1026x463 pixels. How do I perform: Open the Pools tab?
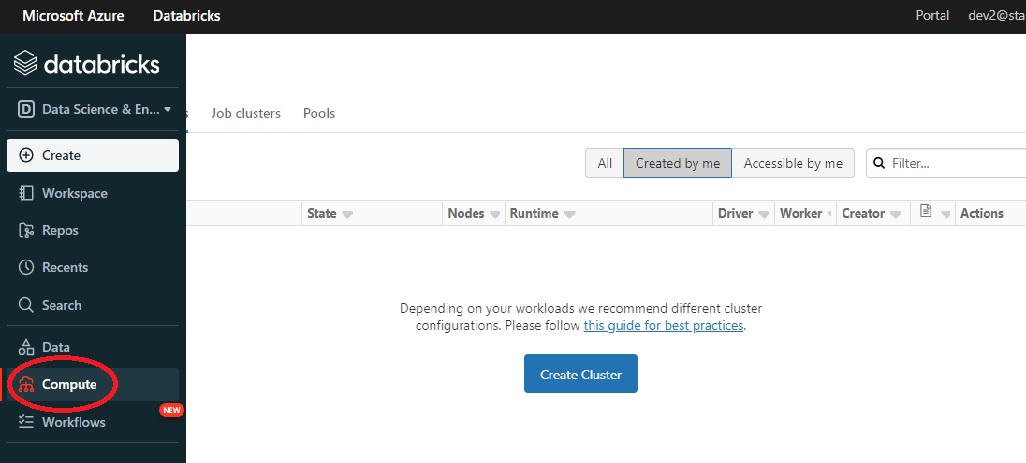(x=319, y=113)
